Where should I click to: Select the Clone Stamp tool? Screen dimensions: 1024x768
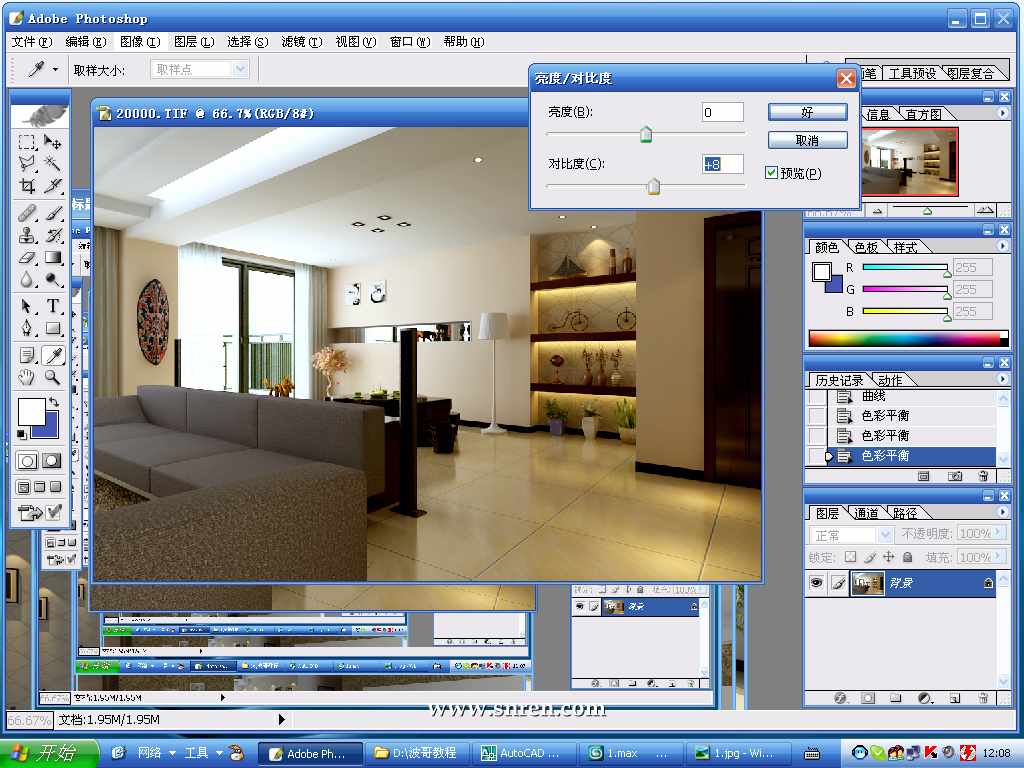coord(27,235)
